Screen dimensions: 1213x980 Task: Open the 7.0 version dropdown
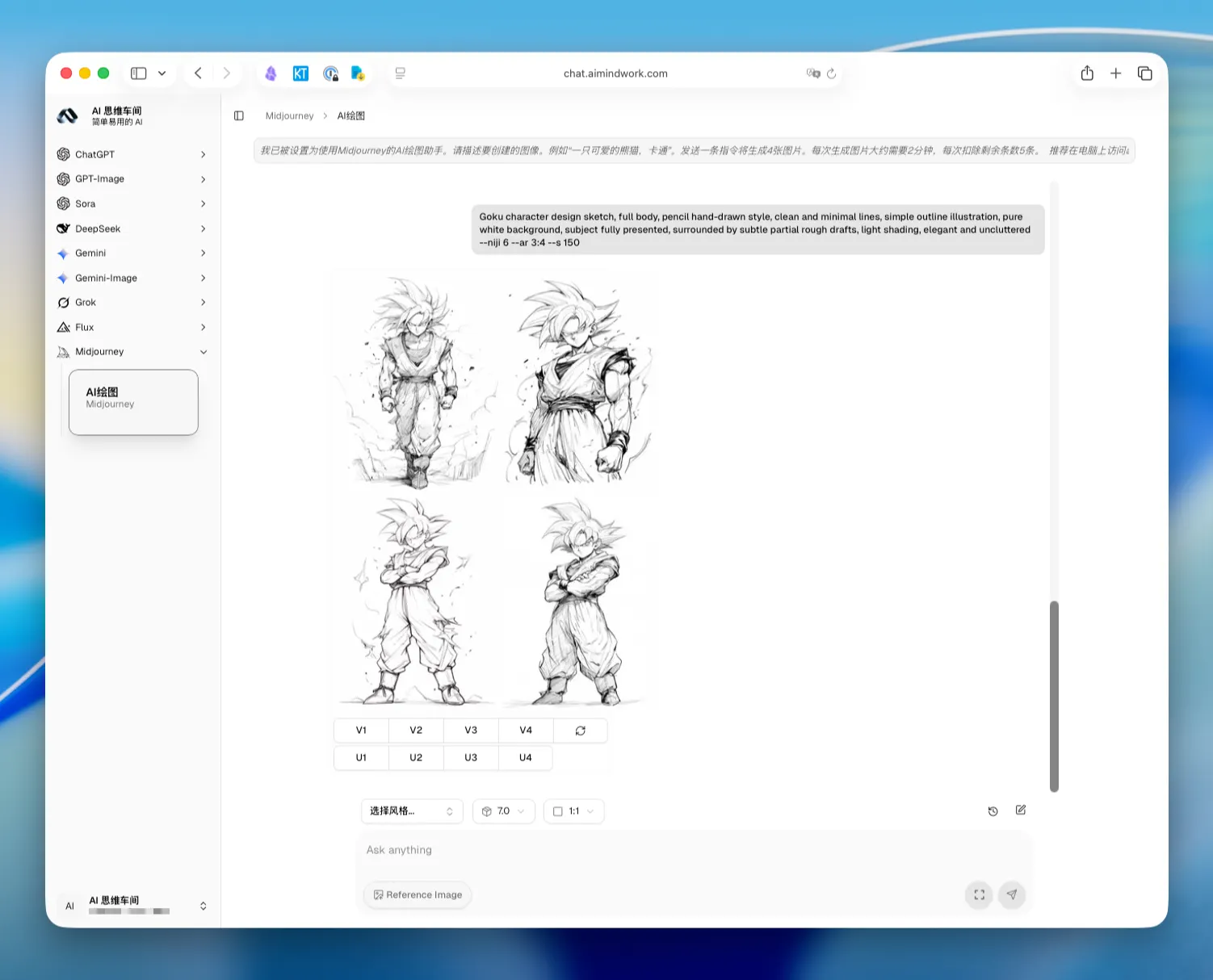pos(504,811)
